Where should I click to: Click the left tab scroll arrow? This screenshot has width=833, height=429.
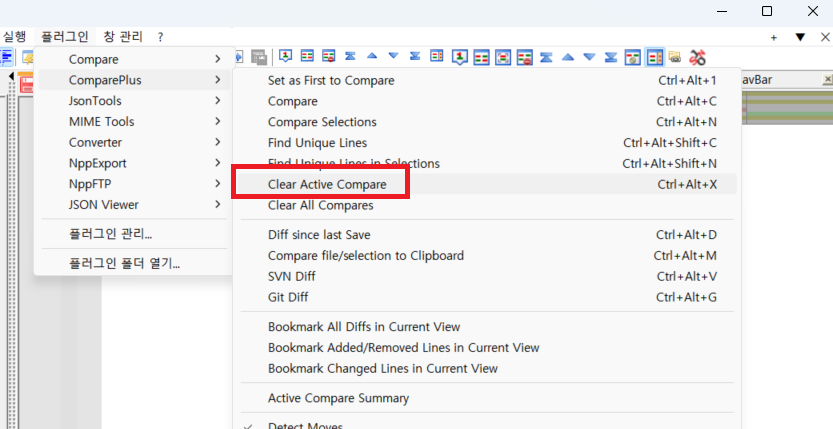[x=10, y=77]
